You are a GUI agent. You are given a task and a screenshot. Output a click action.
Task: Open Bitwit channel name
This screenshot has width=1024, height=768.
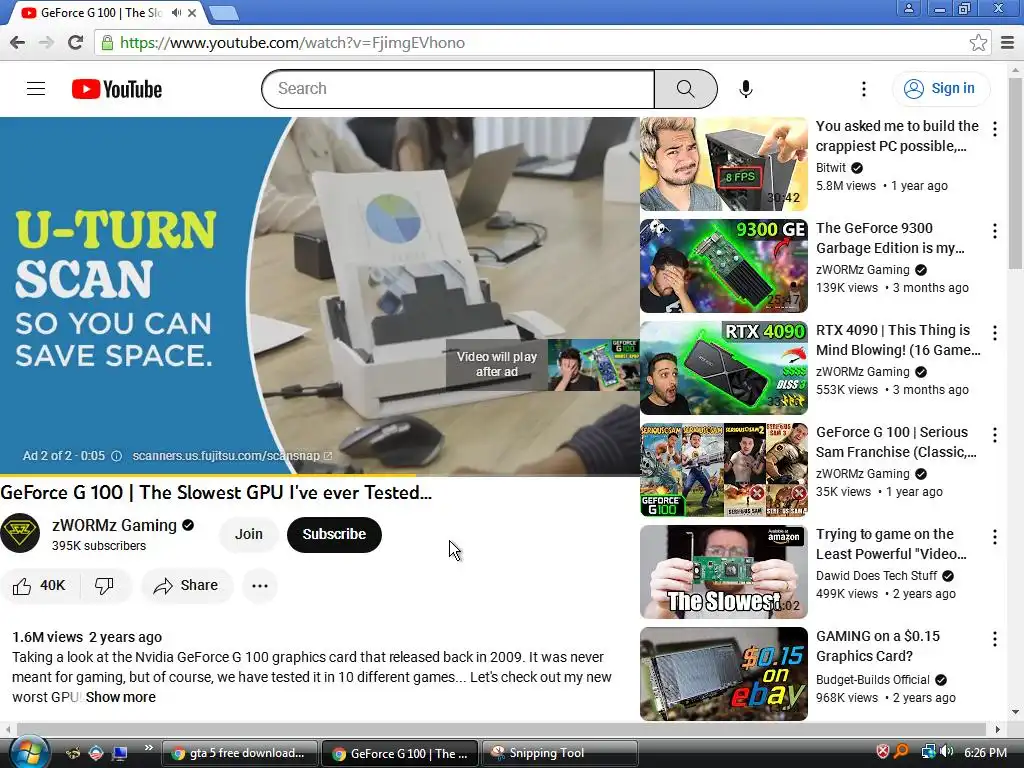831,168
